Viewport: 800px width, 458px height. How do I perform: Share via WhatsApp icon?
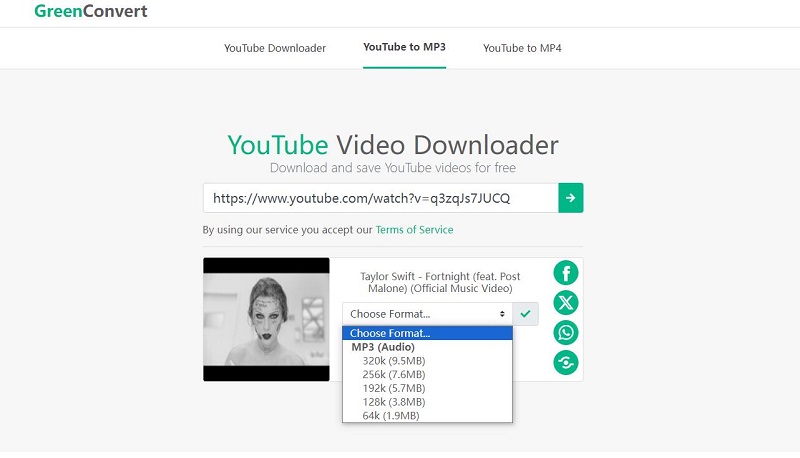pyautogui.click(x=566, y=333)
